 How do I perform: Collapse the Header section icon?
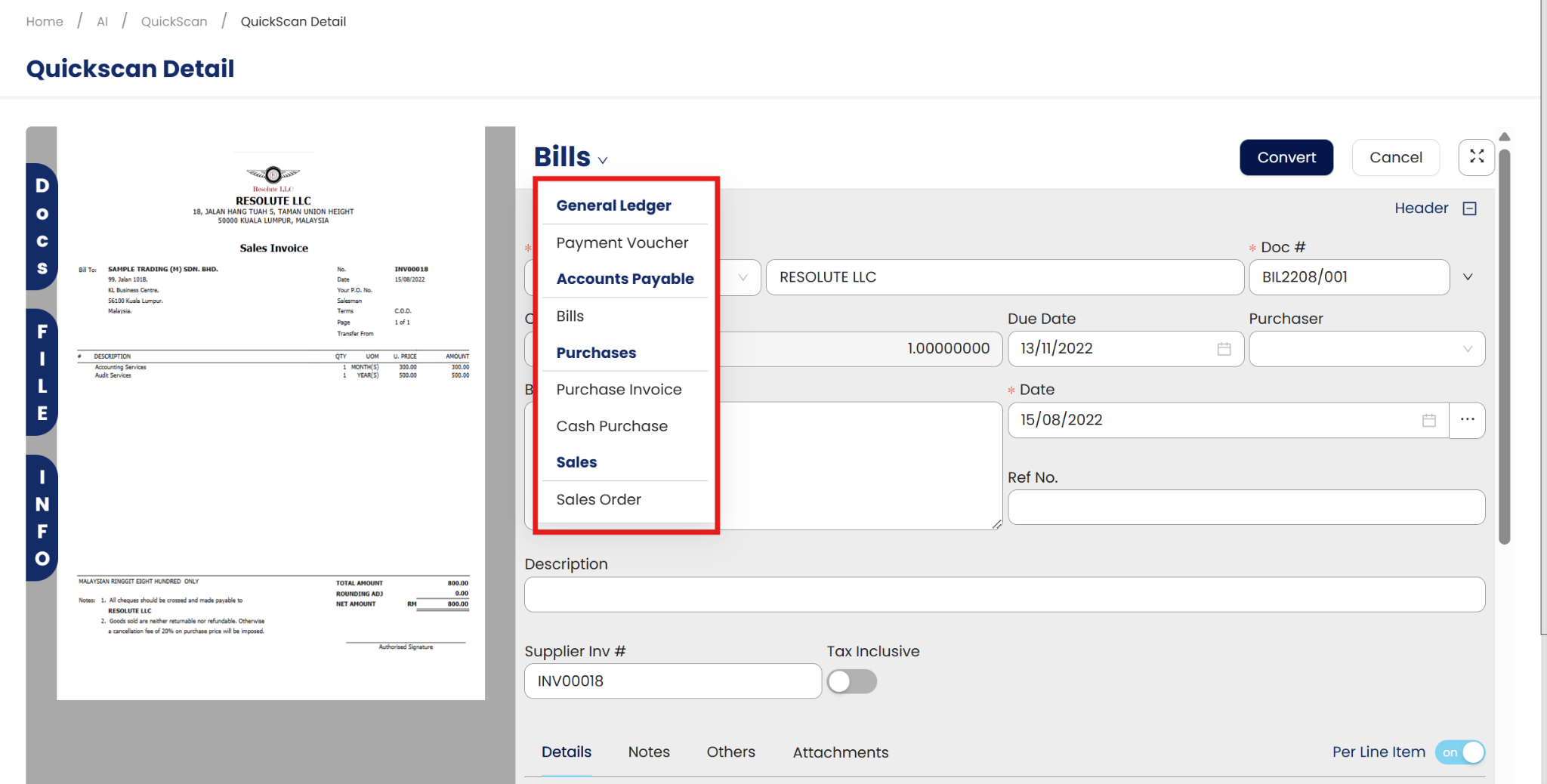1470,208
